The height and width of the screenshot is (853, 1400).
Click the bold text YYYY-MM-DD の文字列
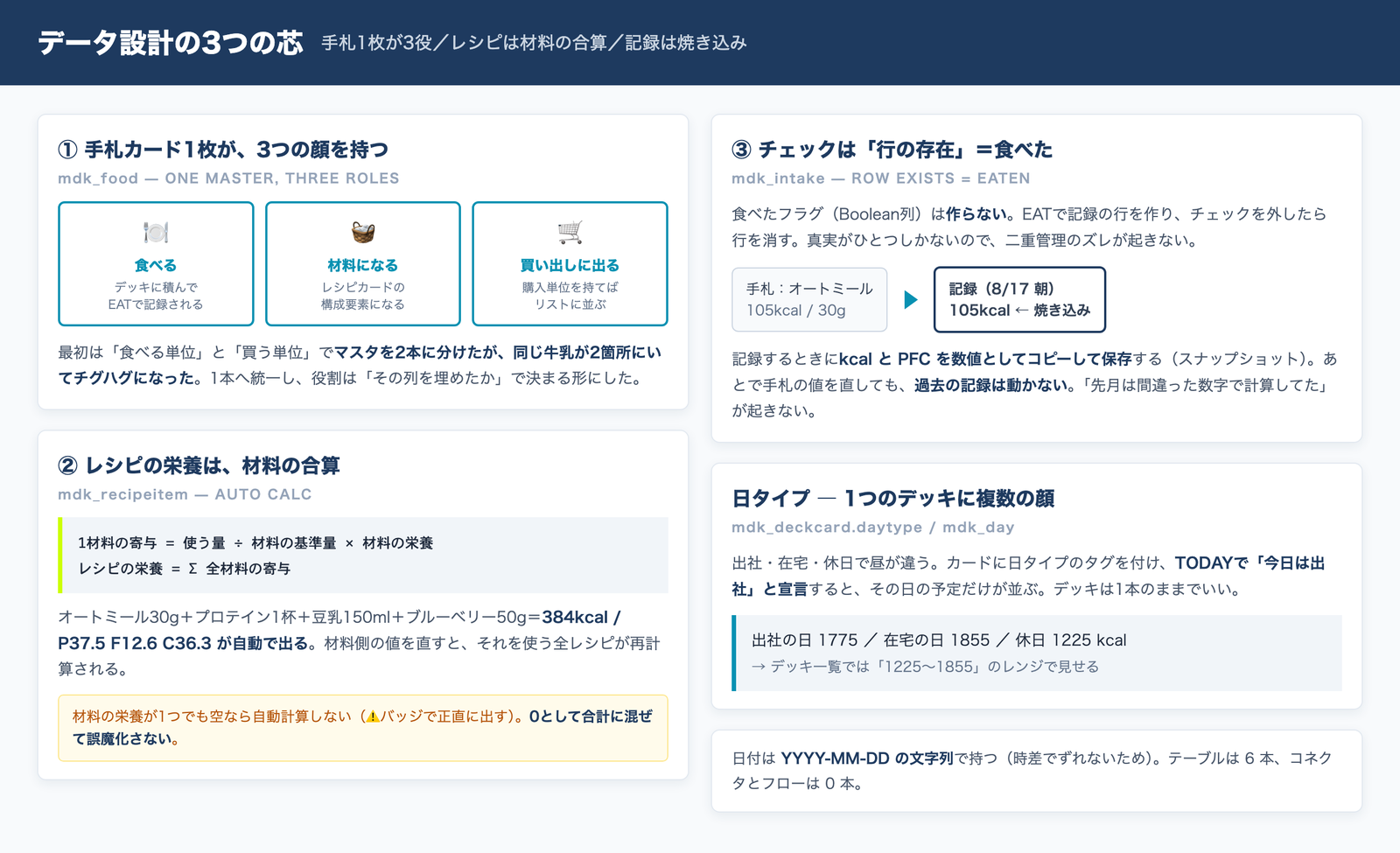point(866,759)
